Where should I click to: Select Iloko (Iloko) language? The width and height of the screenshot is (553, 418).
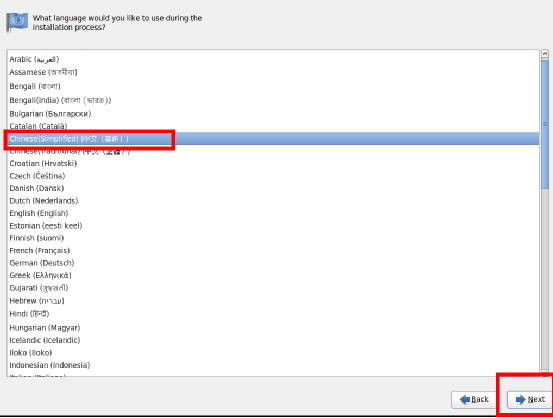pos(273,353)
